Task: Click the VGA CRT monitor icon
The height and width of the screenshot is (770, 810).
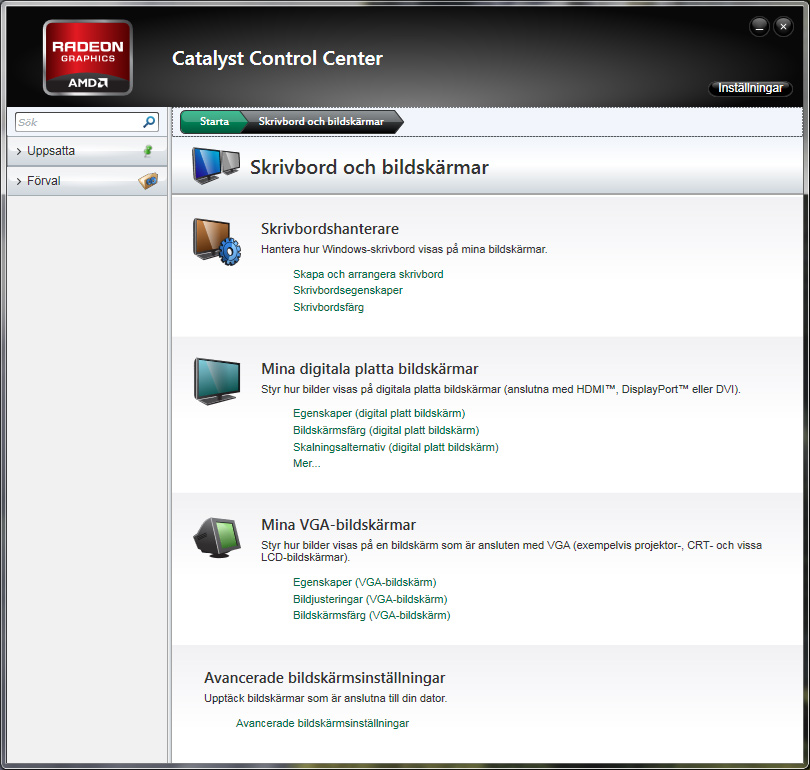Action: tap(216, 537)
